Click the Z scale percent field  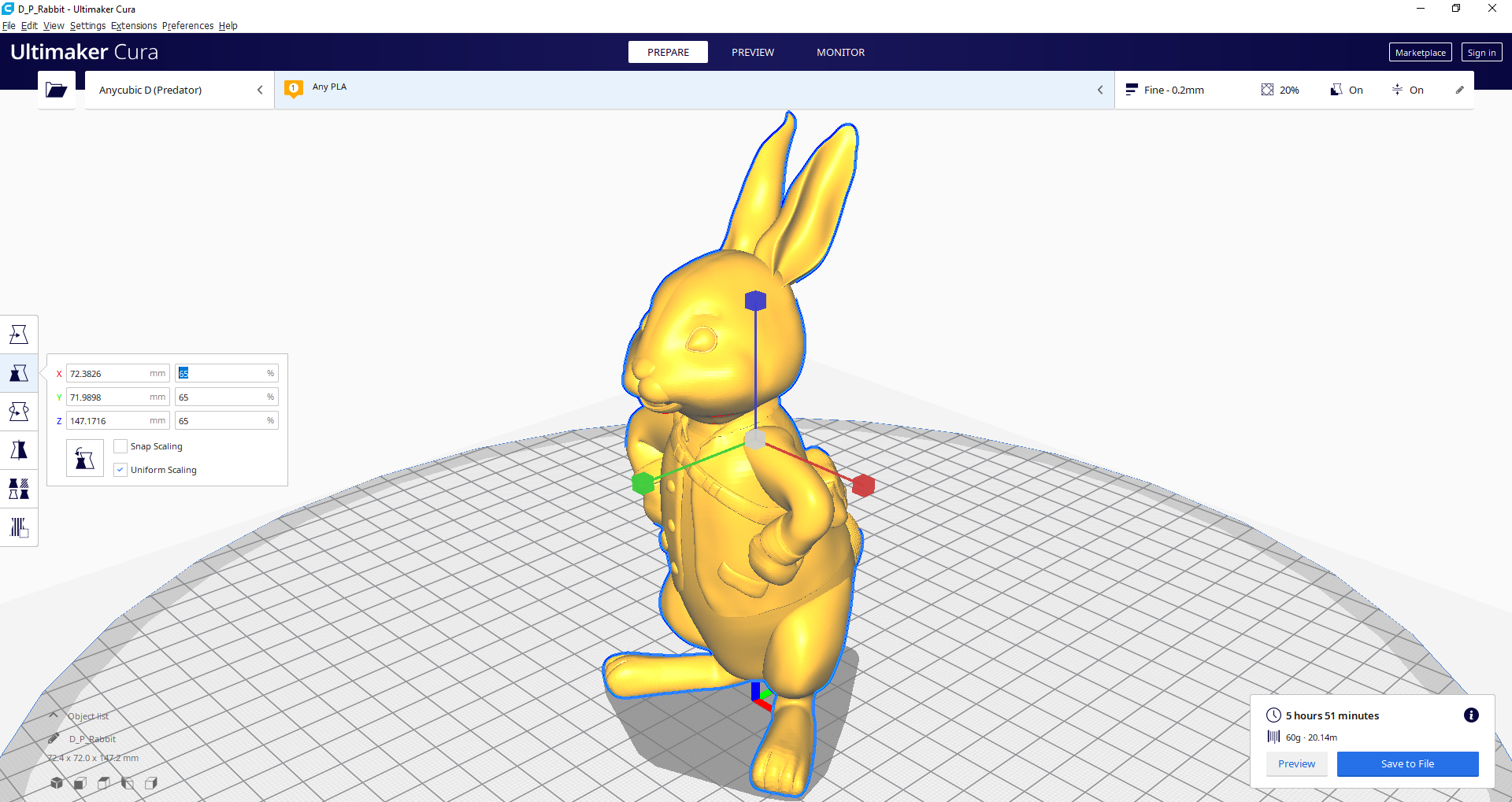pos(227,421)
